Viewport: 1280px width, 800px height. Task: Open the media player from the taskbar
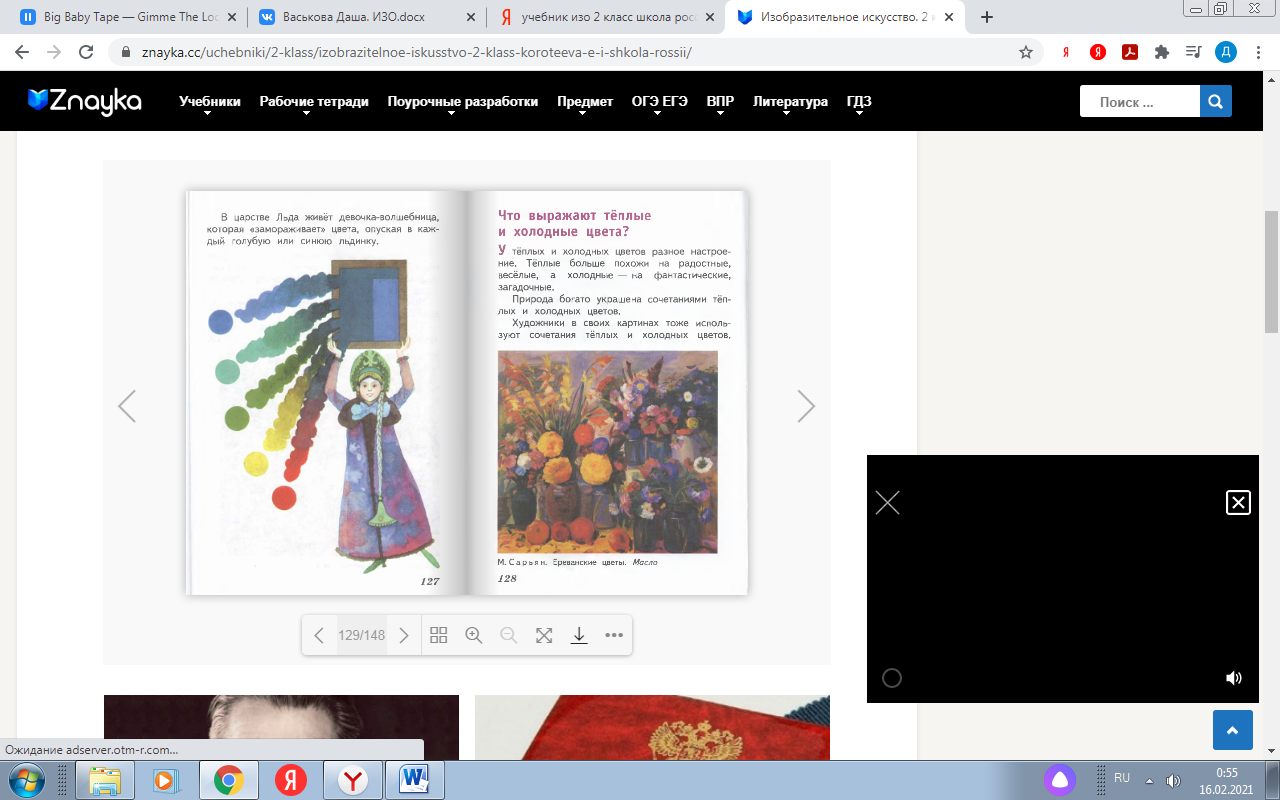(x=166, y=780)
